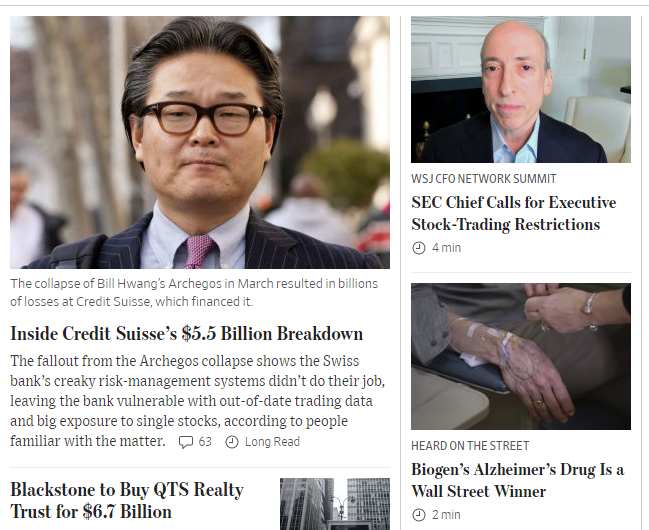Open Biogen's Alzheimer's Drug Is a Wall Street Winner

click(517, 480)
